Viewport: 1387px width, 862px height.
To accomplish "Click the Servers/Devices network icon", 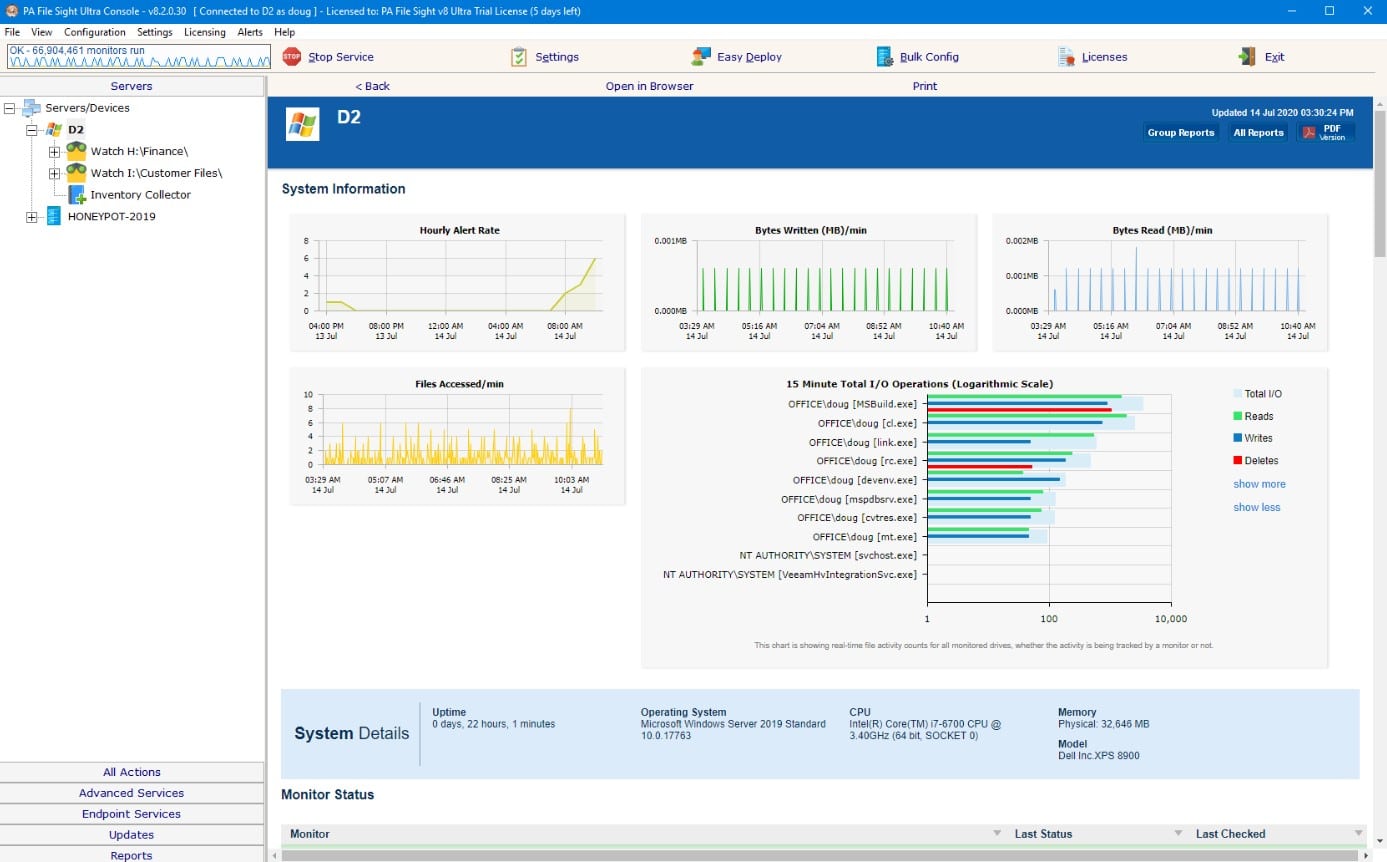I will (x=32, y=108).
